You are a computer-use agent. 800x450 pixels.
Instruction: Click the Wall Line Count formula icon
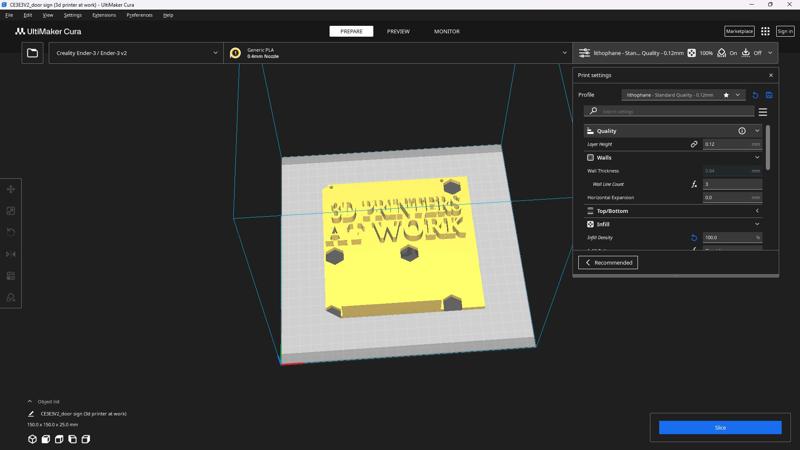pyautogui.click(x=694, y=184)
